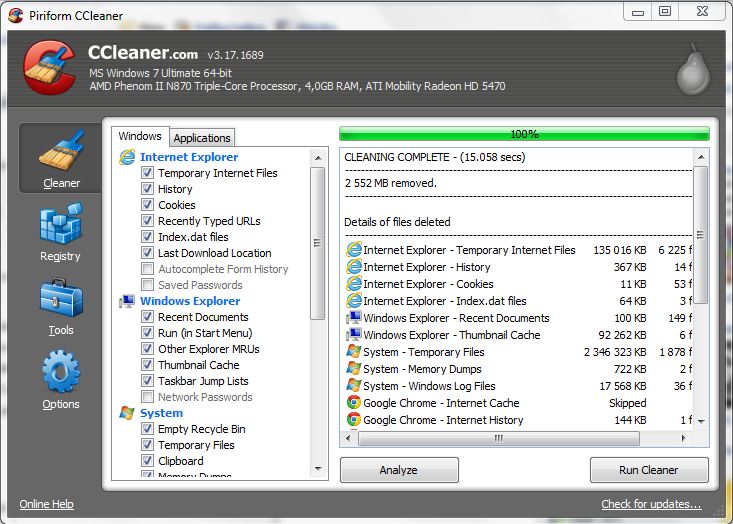Image resolution: width=733 pixels, height=524 pixels.
Task: Toggle the Clipboard checkbox
Action: (x=147, y=460)
